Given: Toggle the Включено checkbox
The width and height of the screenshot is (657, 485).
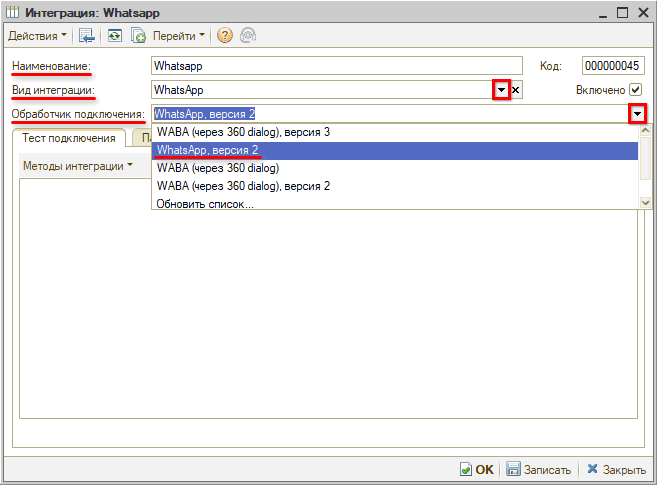Looking at the screenshot, I should (635, 90).
